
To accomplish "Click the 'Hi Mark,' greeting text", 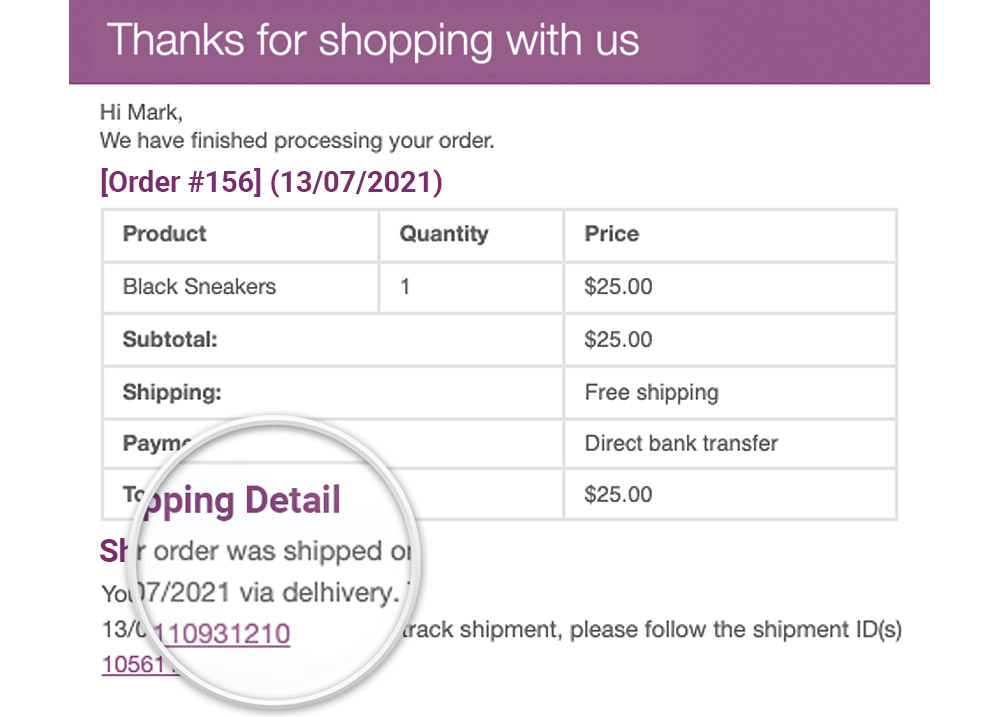I will point(141,112).
